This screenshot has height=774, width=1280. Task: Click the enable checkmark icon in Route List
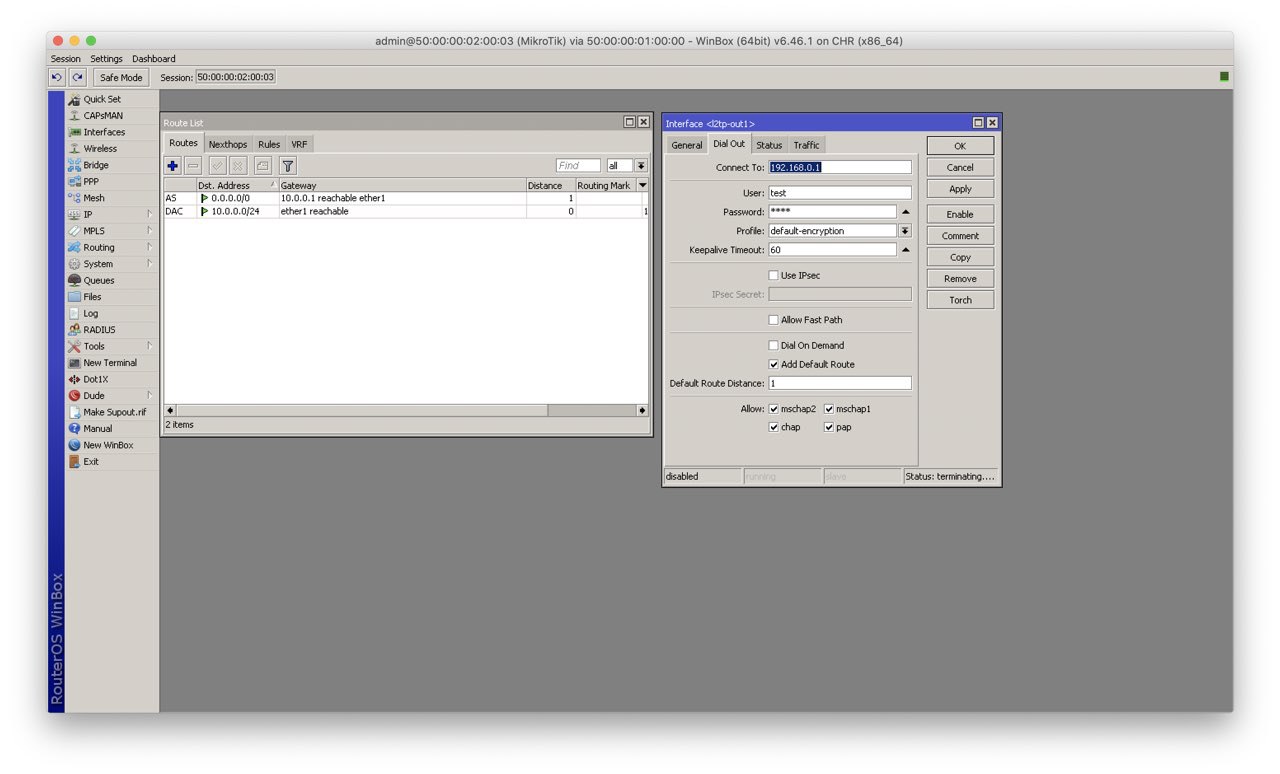(217, 166)
